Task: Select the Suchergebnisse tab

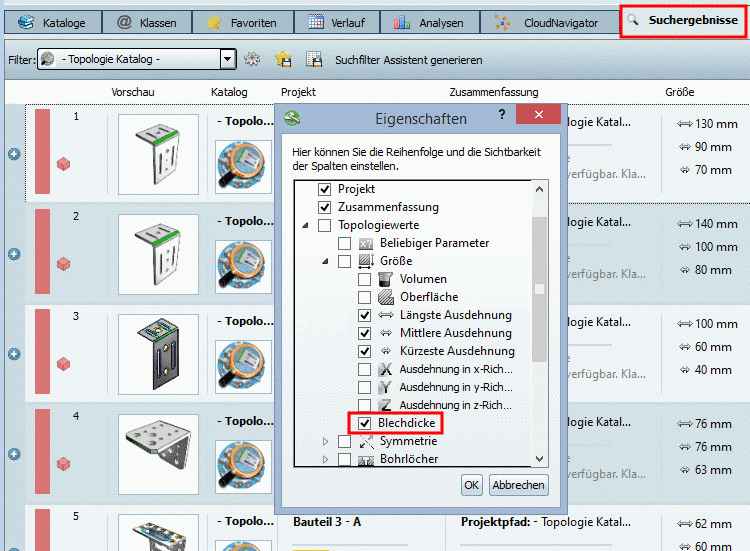Action: tap(683, 21)
